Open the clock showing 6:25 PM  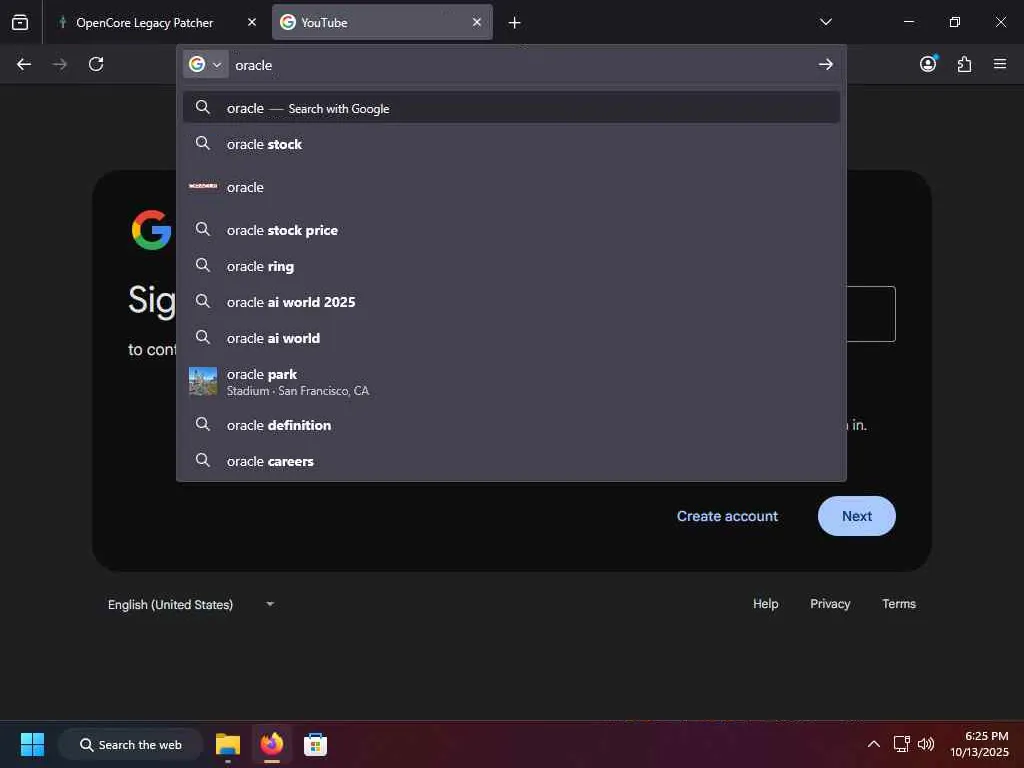click(979, 744)
